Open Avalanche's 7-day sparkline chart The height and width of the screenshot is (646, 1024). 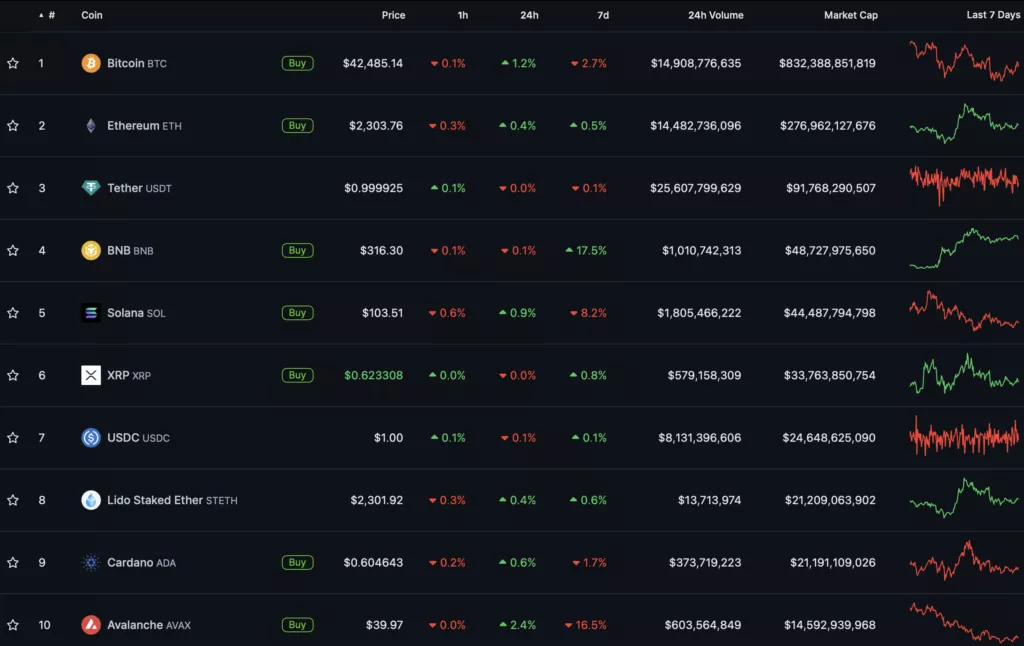click(x=964, y=622)
